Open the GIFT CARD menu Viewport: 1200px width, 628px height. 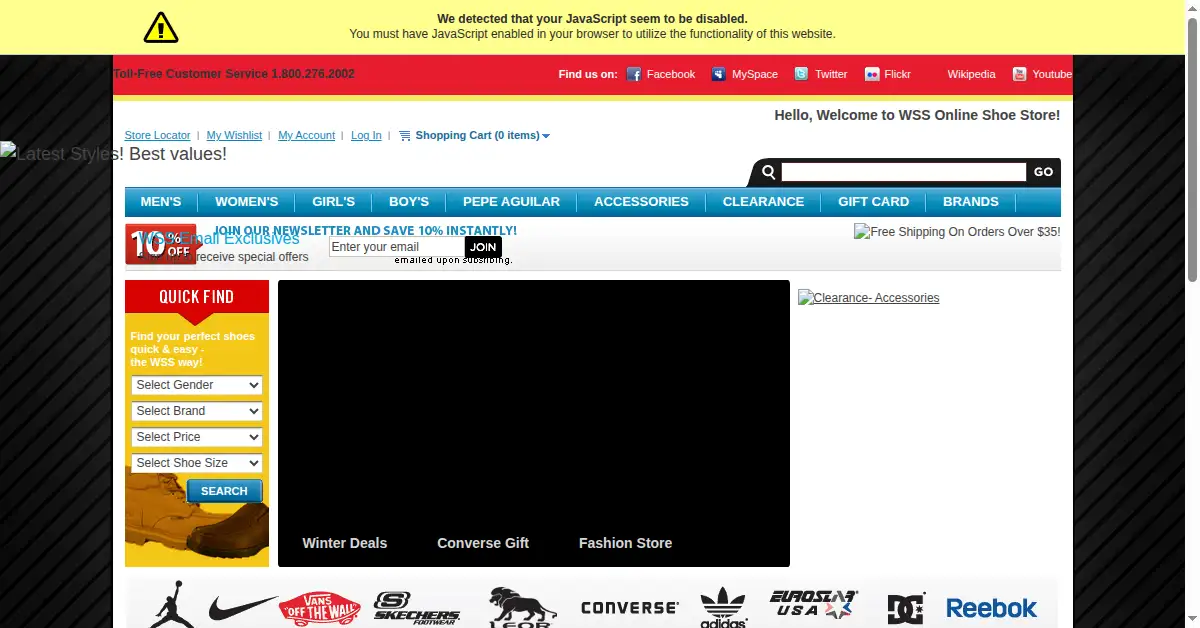[x=874, y=201]
